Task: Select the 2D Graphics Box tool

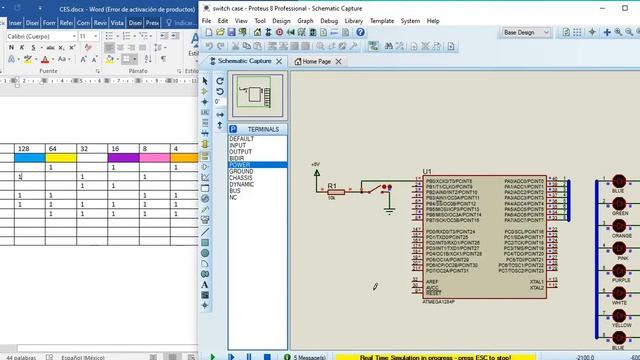Action: click(x=205, y=243)
